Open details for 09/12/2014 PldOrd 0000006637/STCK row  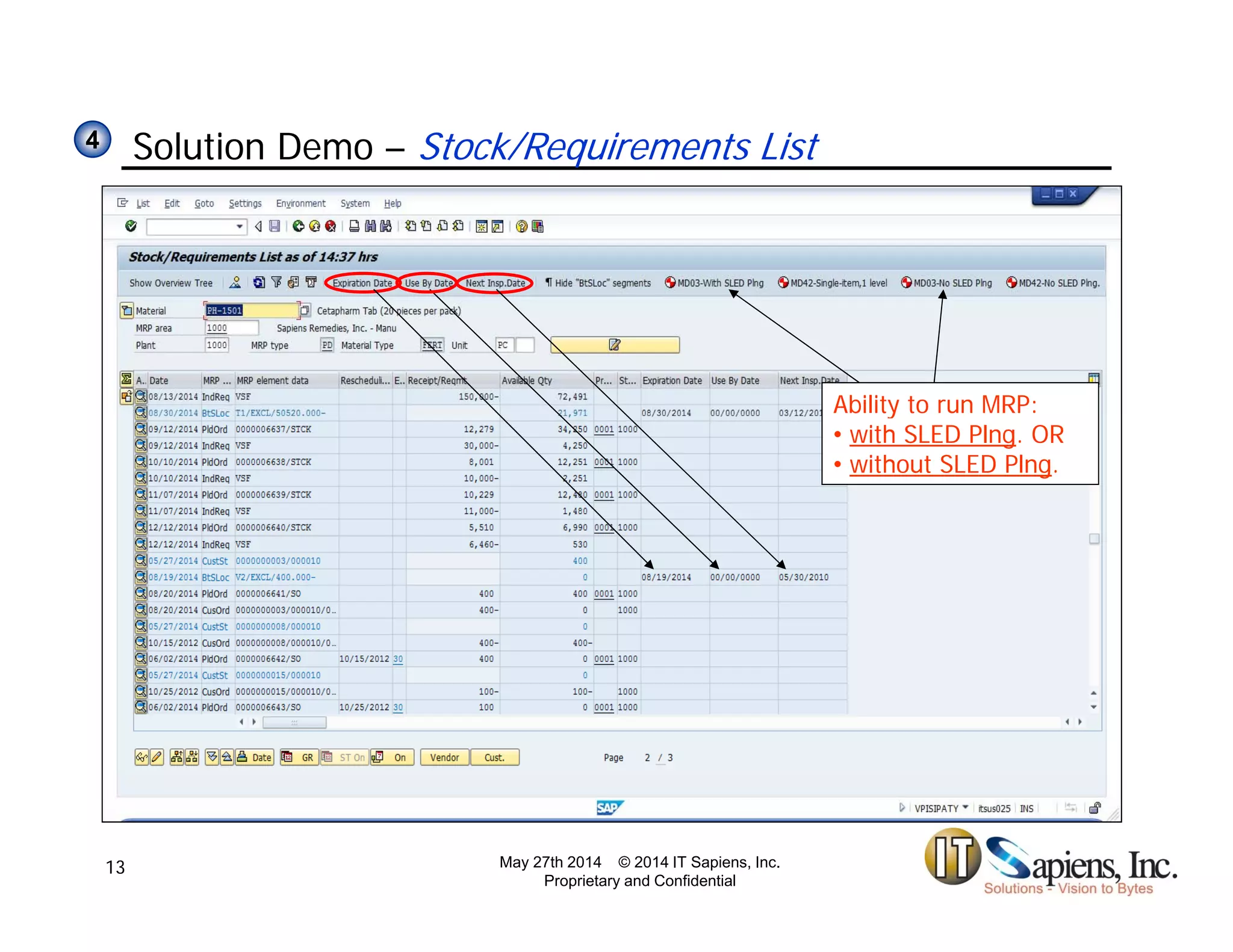pos(141,429)
